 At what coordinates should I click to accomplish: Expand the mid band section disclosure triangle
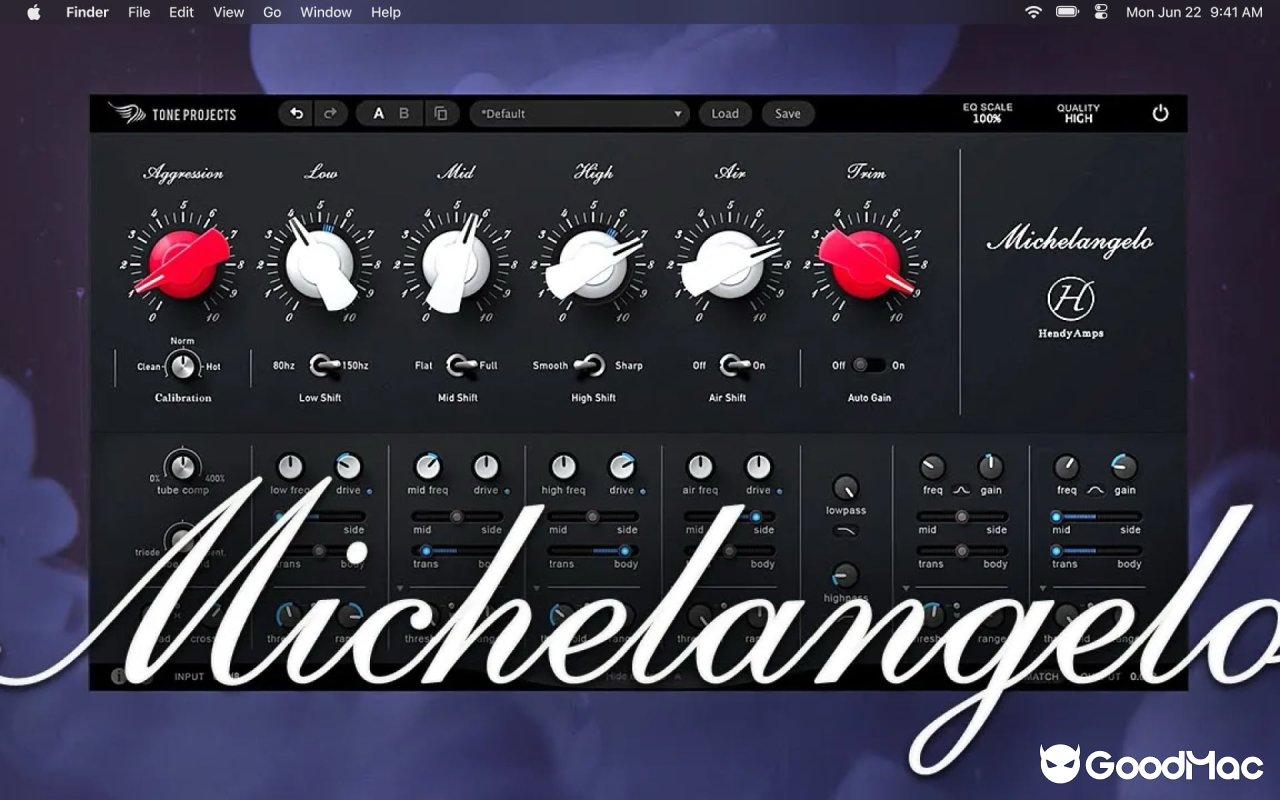coord(400,588)
